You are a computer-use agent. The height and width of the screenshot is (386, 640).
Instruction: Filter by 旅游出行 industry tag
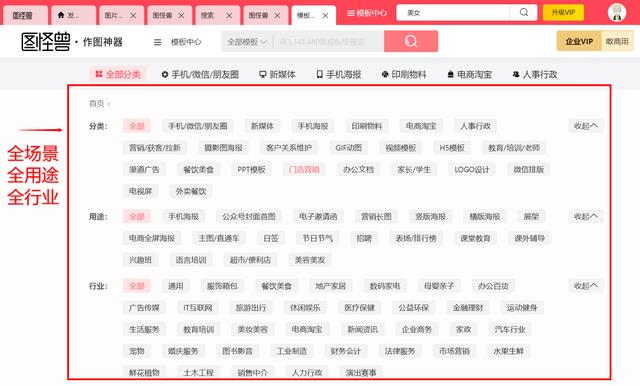pyautogui.click(x=251, y=307)
